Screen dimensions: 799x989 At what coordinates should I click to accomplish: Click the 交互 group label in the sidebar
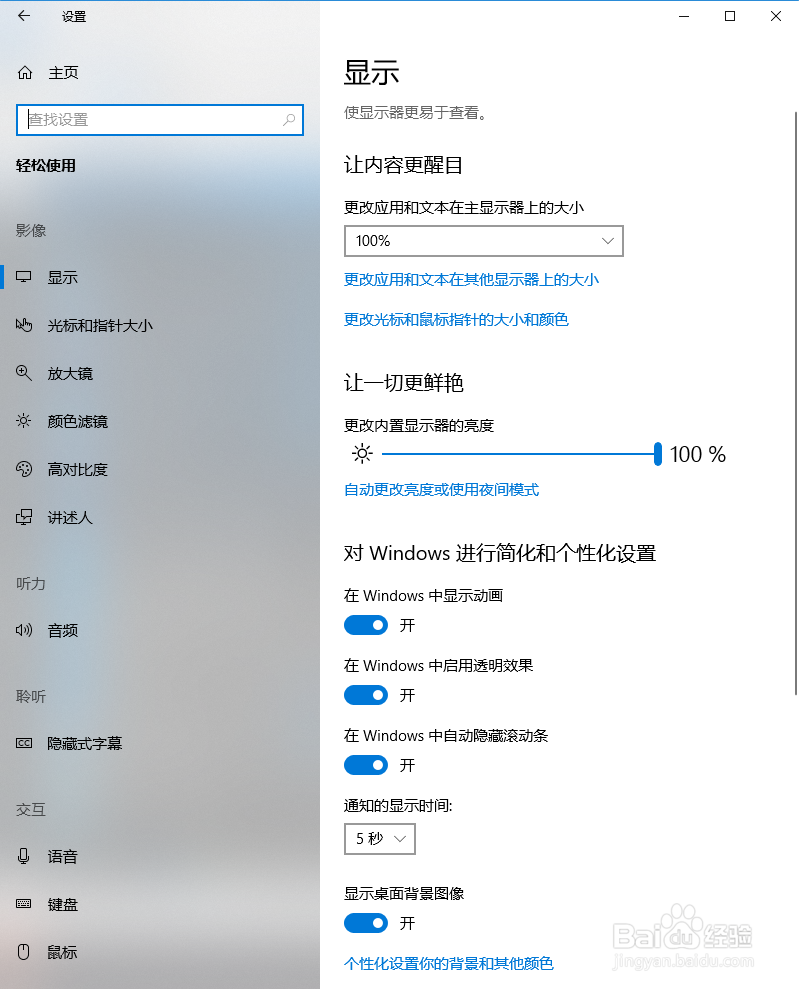31,809
